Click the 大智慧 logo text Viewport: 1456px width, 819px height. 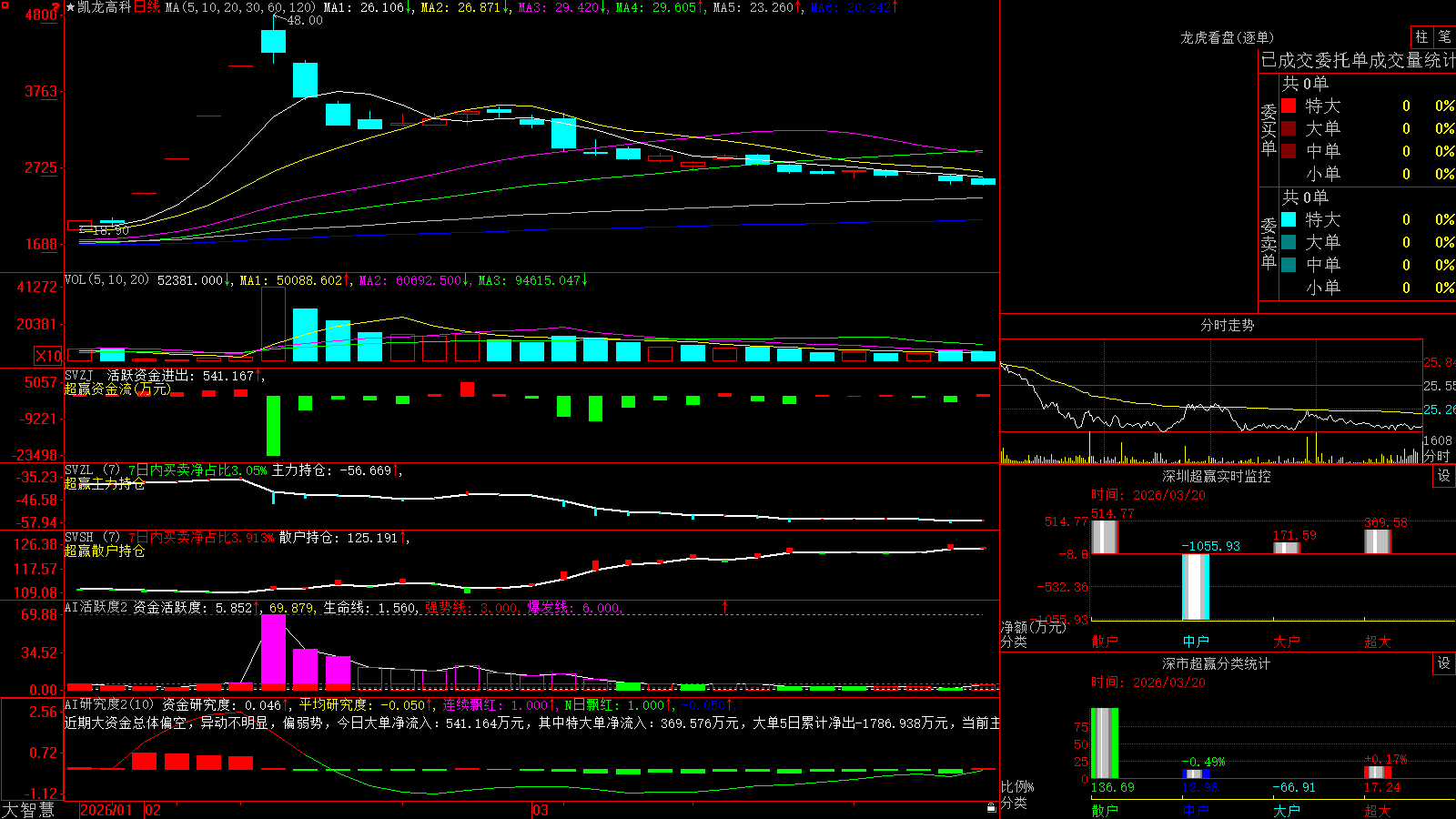28,810
